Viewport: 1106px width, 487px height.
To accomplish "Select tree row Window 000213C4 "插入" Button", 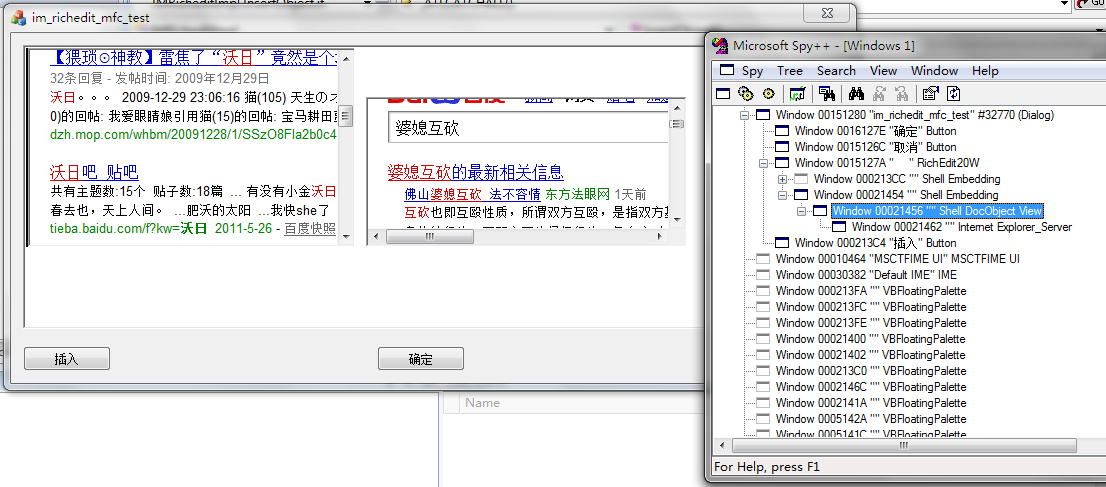I will pyautogui.click(x=875, y=243).
